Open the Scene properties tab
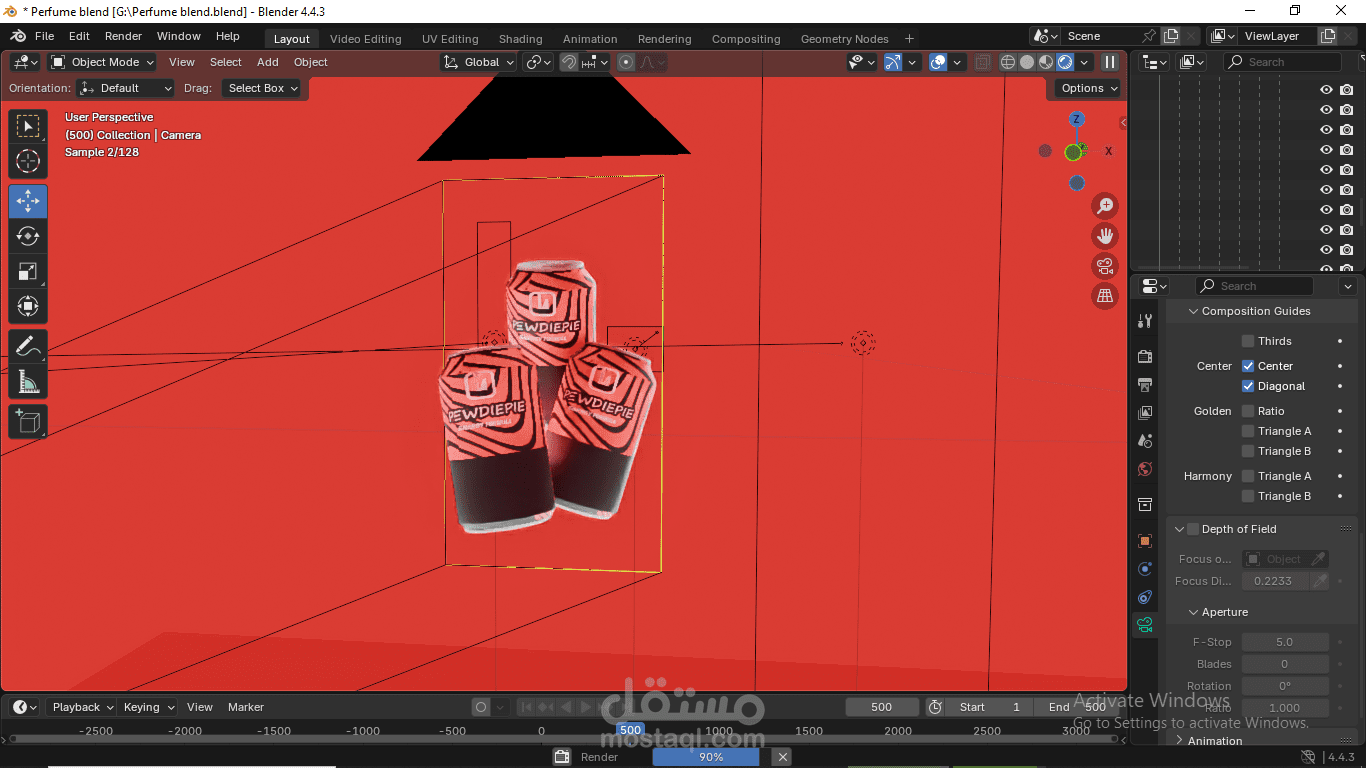Image resolution: width=1366 pixels, height=768 pixels. pyautogui.click(x=1145, y=441)
